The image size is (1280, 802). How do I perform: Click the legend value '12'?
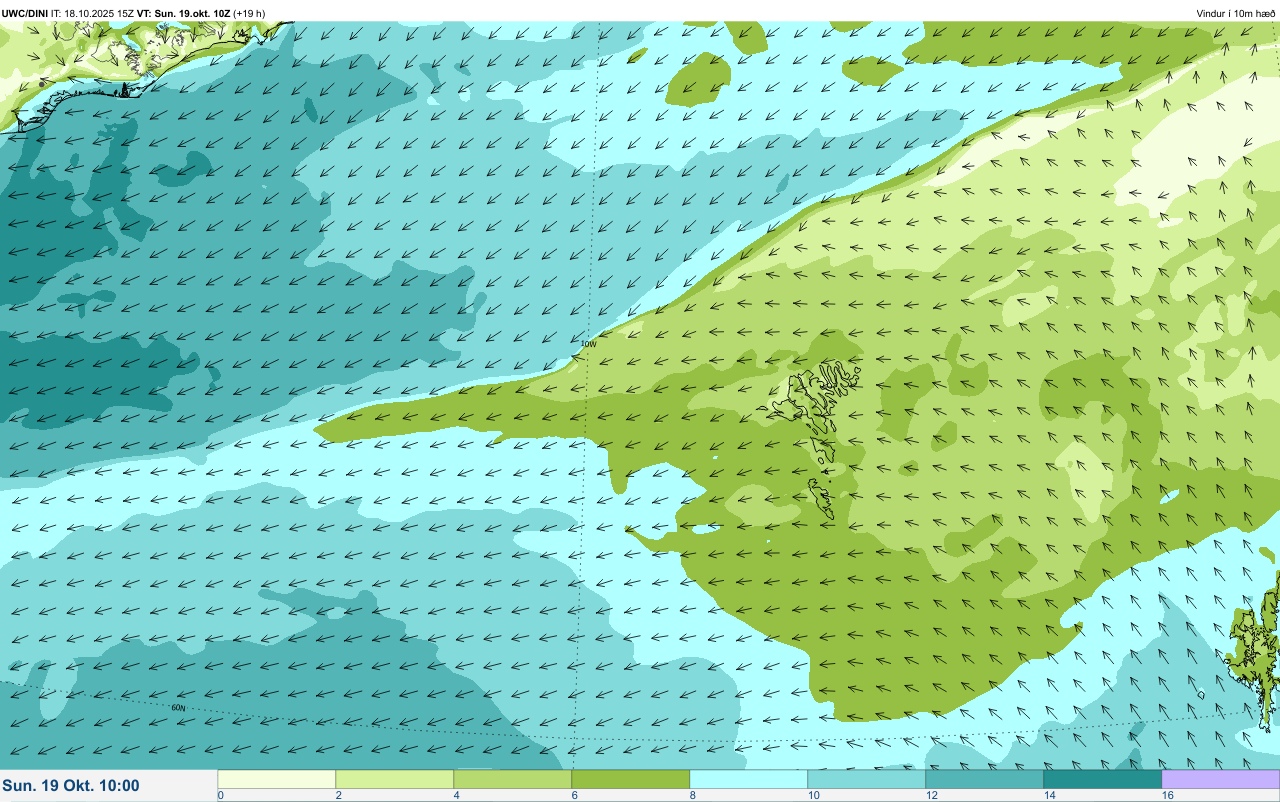[932, 795]
